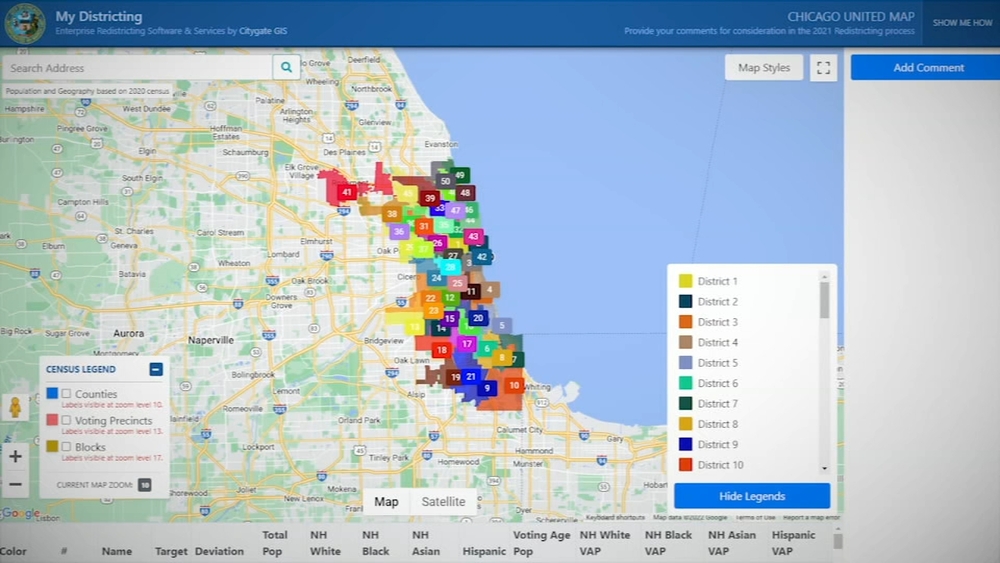The image size is (1000, 563).
Task: Open the city seal logo
Action: [x=25, y=23]
